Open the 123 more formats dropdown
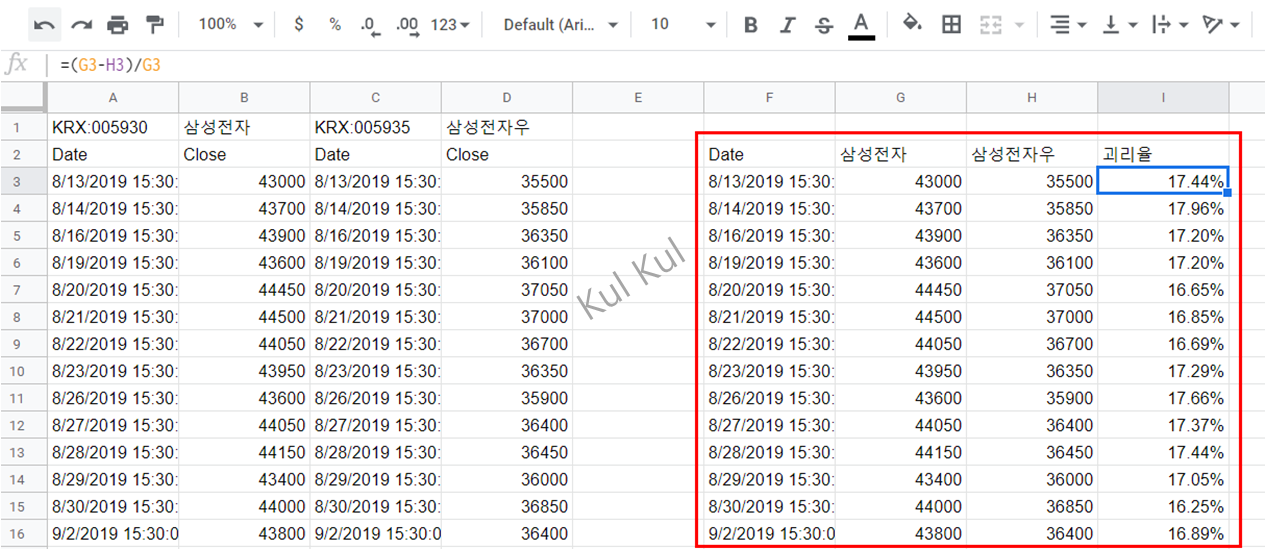Screen dimensions: 1266x550 pos(450,25)
